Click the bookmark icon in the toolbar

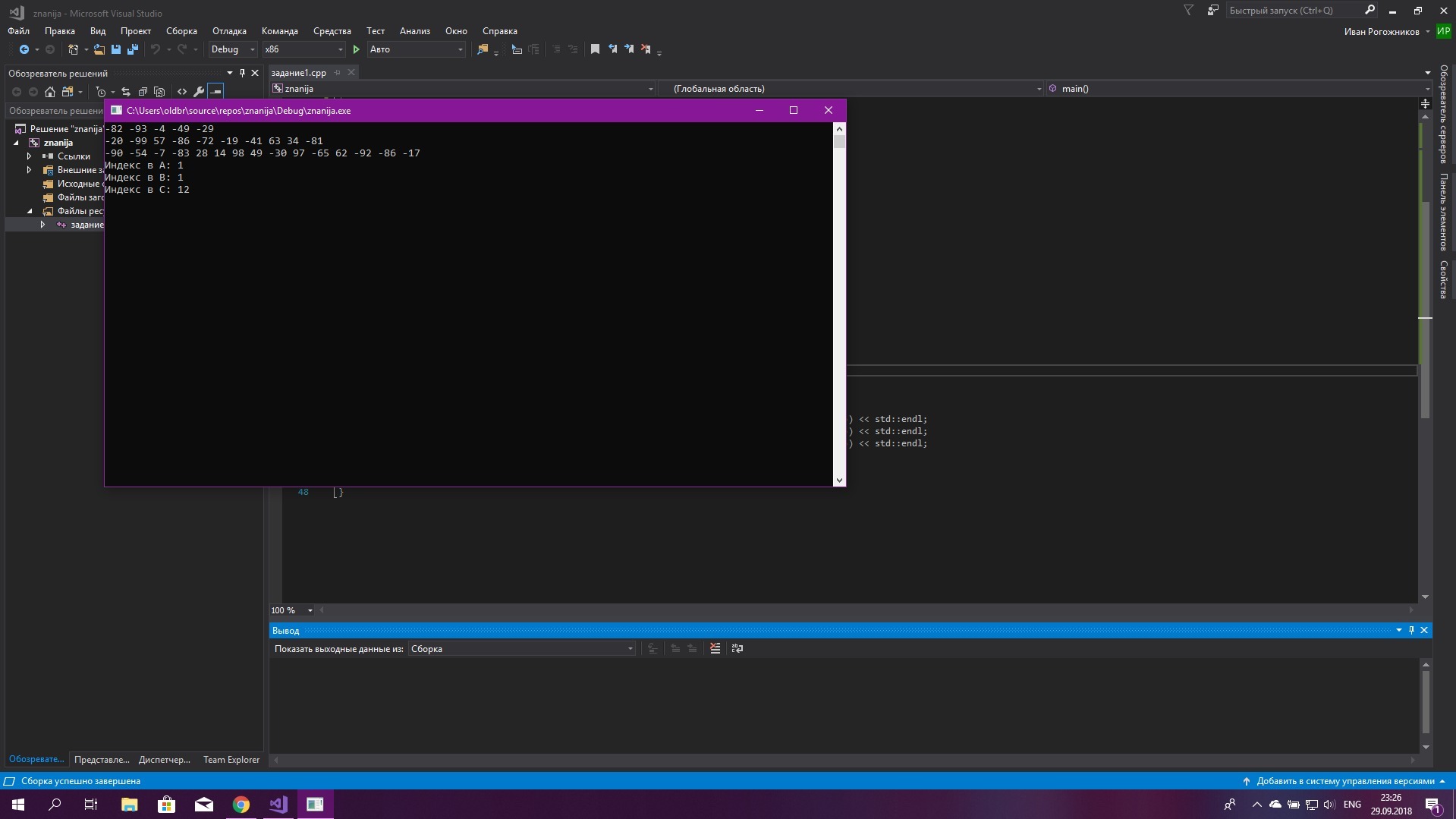click(x=595, y=49)
